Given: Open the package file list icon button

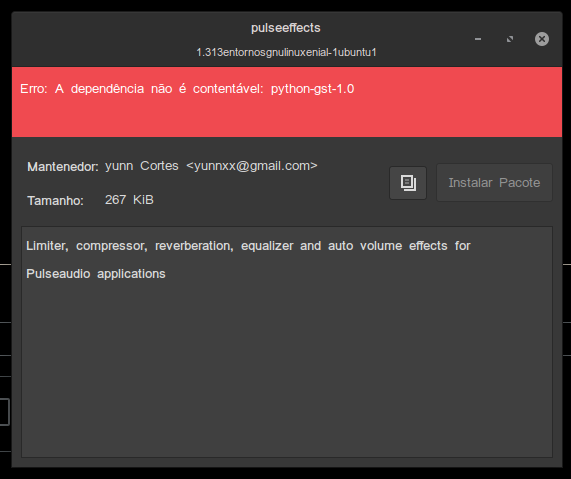Looking at the screenshot, I should (x=408, y=183).
